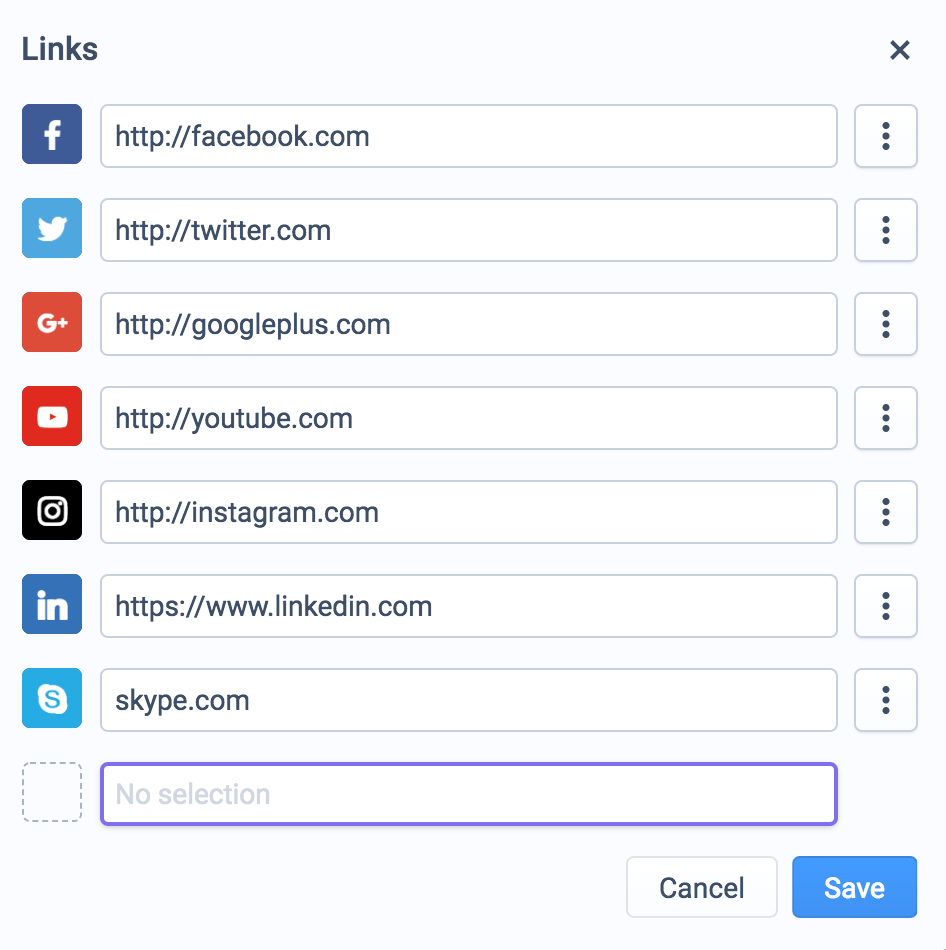Open the options menu beside the LinkedIn link
946x950 pixels.
pos(885,606)
